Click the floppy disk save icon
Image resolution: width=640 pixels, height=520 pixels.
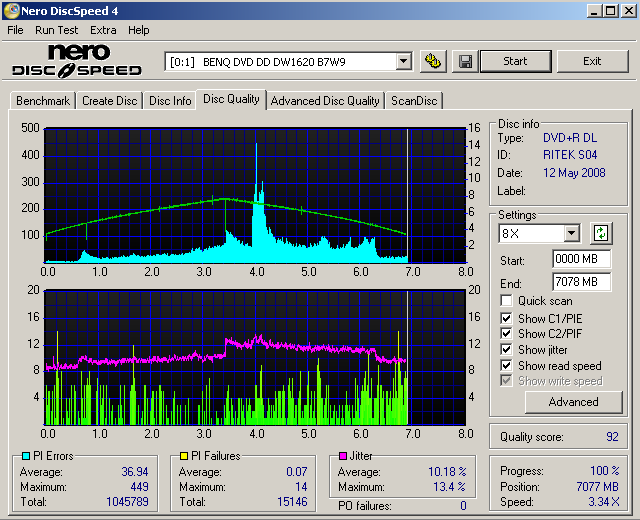point(465,62)
